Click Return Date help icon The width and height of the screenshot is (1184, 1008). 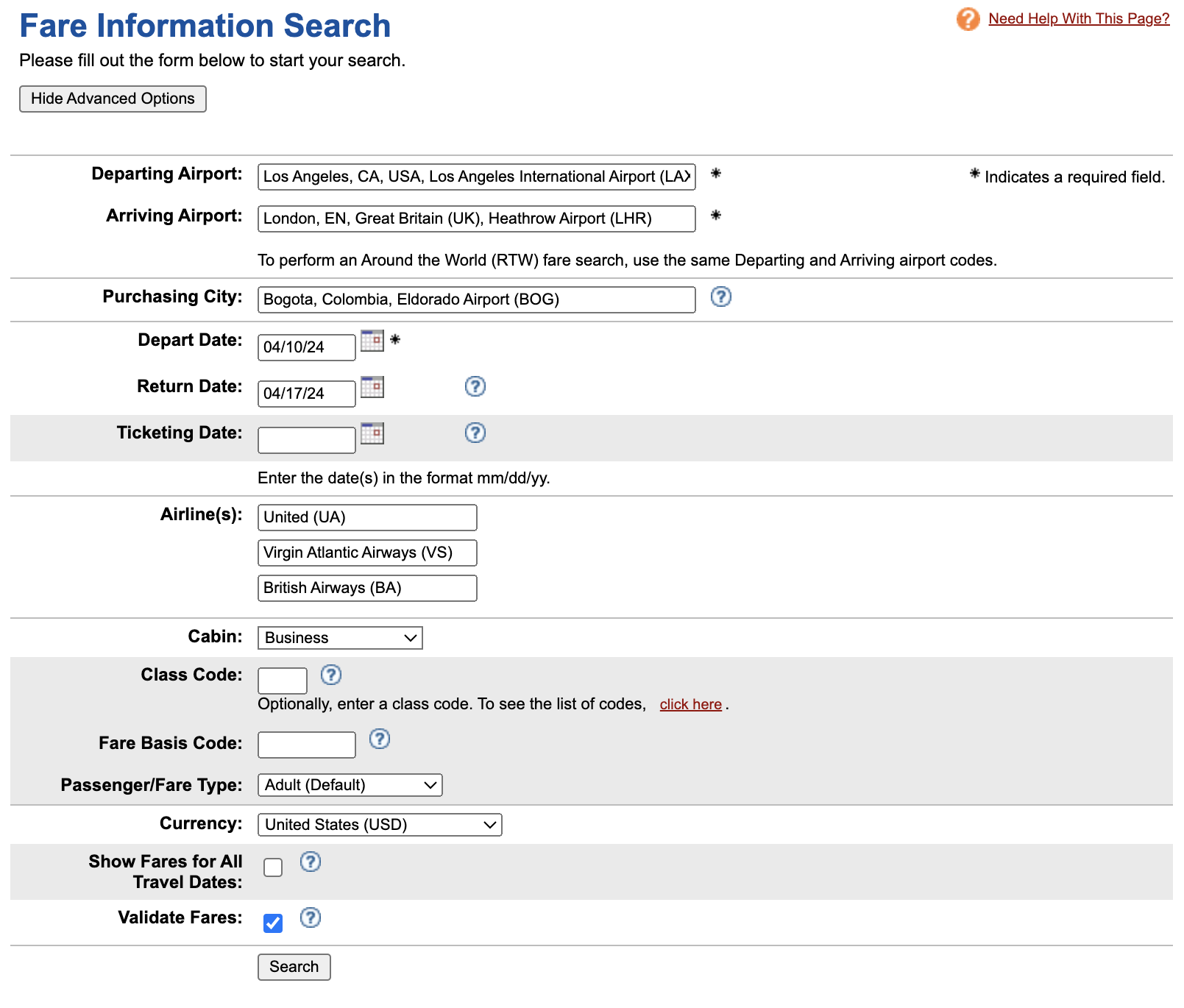click(475, 386)
